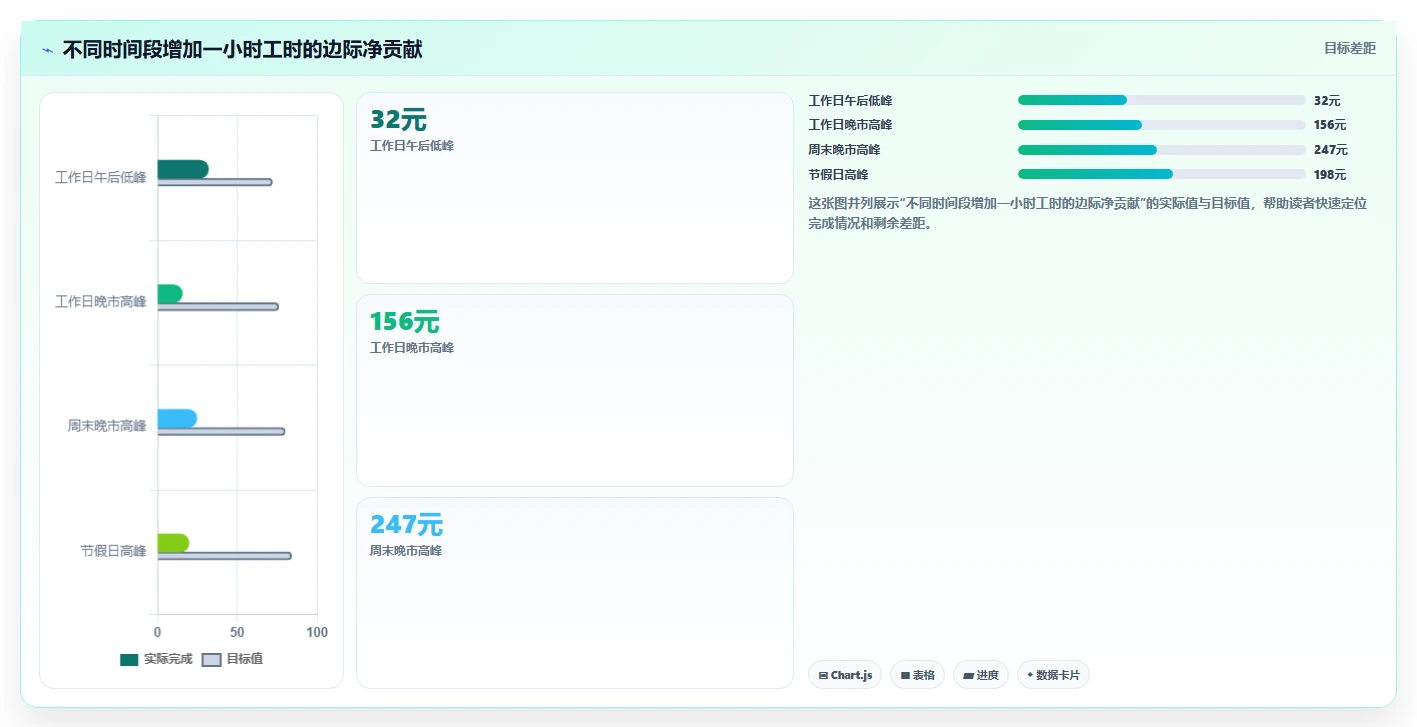The height and width of the screenshot is (727, 1417).
Task: Click the 目标值 legend color box
Action: tap(211, 659)
